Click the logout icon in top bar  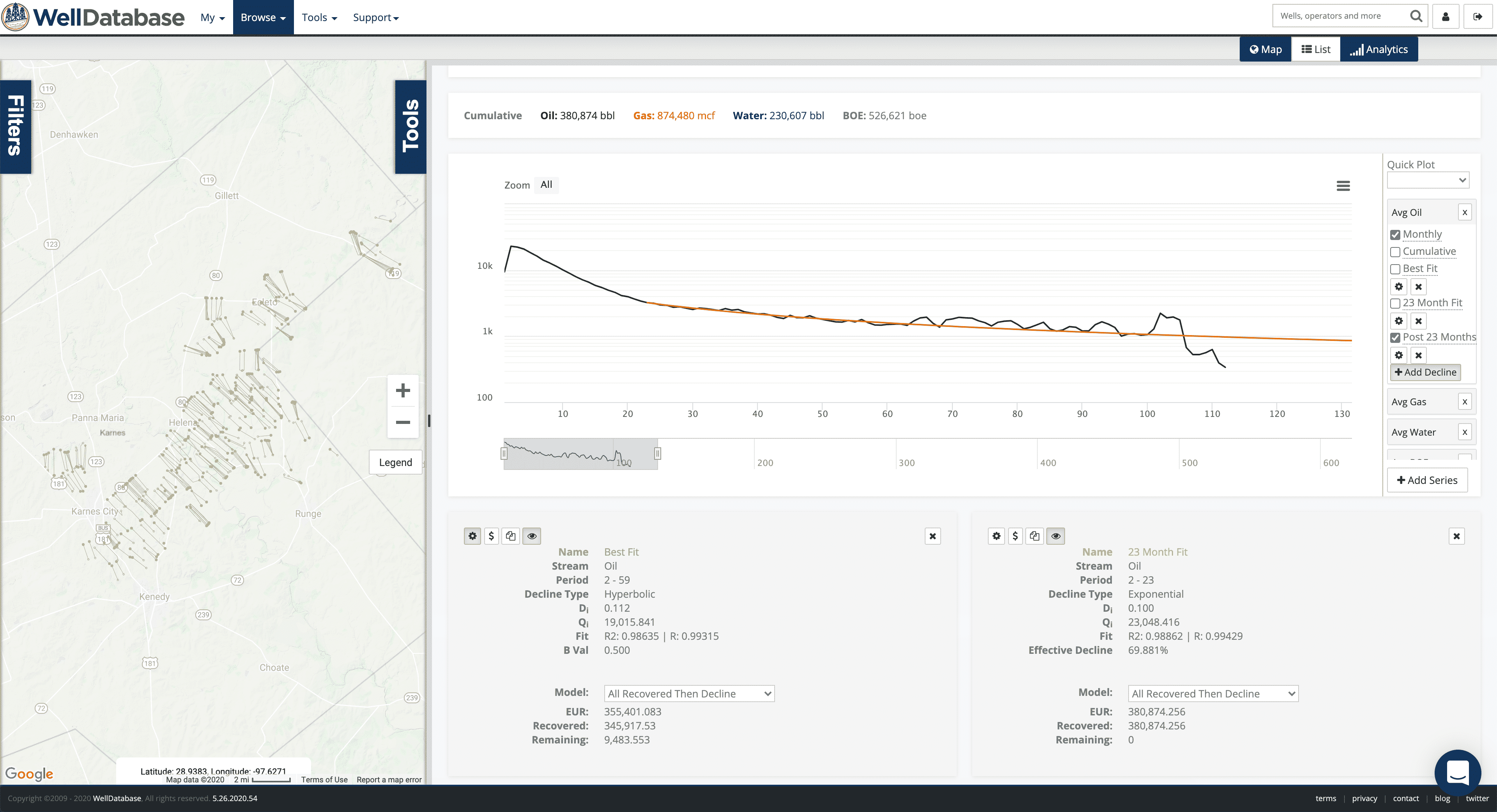coord(1477,17)
